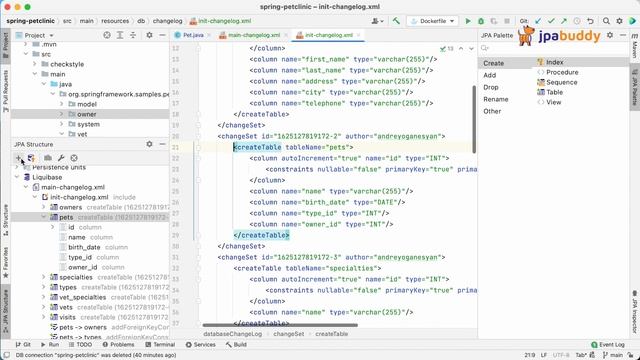640x360 pixels.
Task: Open the Dockerfile run configuration dropdown
Action: pos(432,21)
